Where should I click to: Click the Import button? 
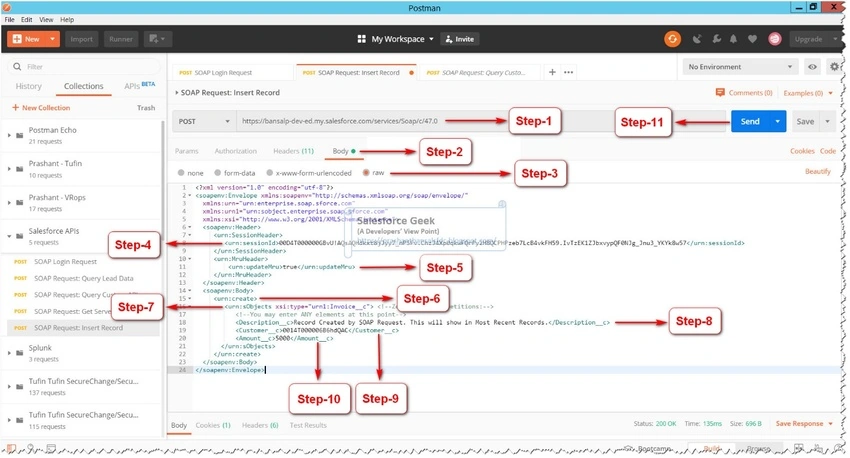(81, 39)
